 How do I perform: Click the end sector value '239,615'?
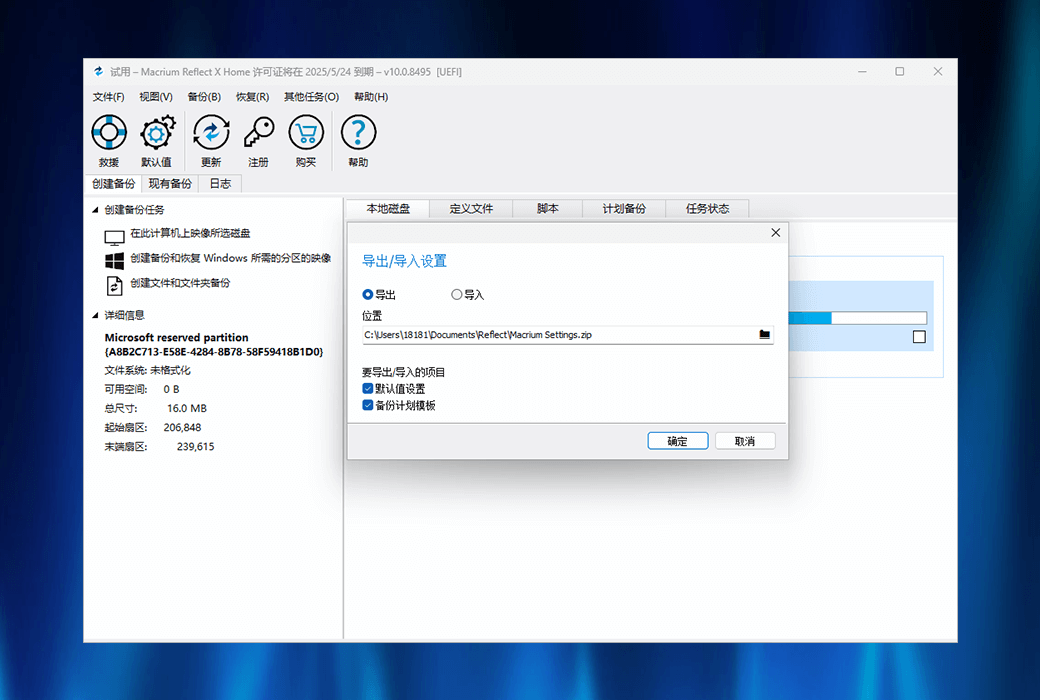coord(195,447)
